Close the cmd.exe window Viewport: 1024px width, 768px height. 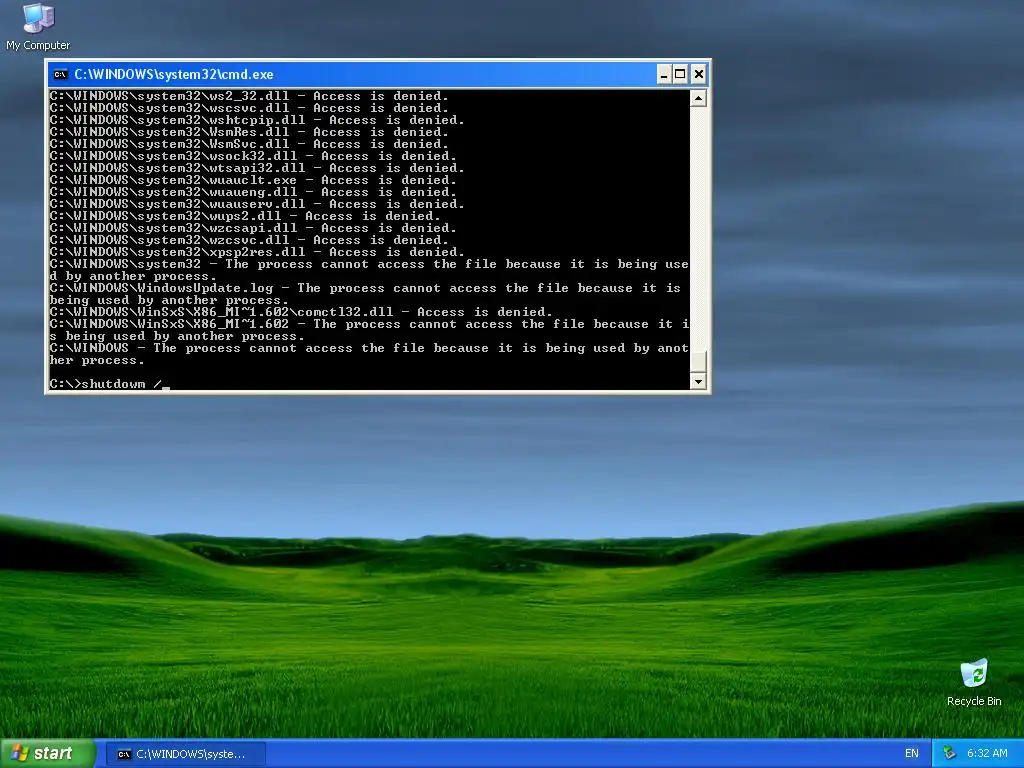click(x=698, y=74)
